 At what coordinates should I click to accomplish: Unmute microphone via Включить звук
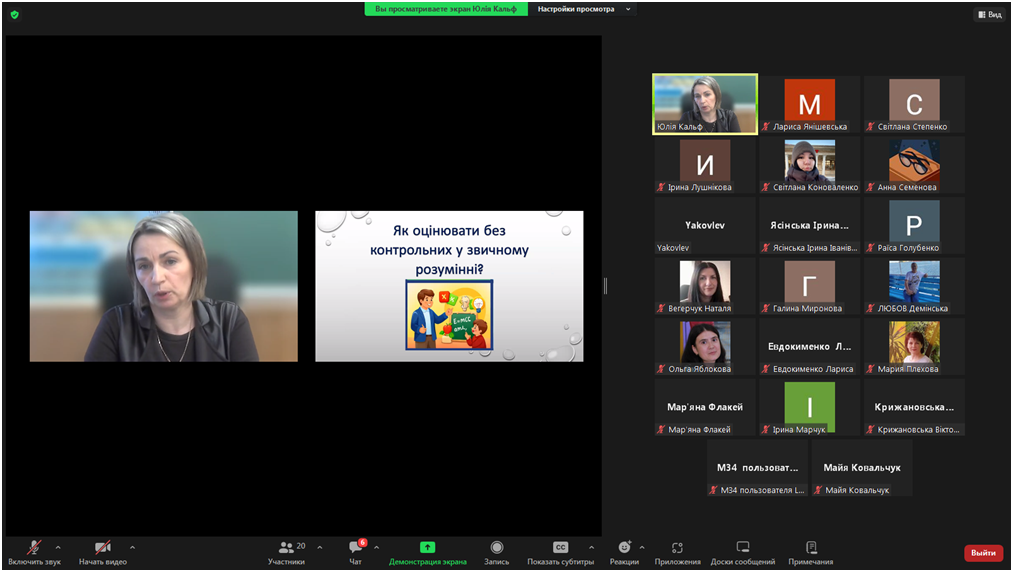[34, 552]
